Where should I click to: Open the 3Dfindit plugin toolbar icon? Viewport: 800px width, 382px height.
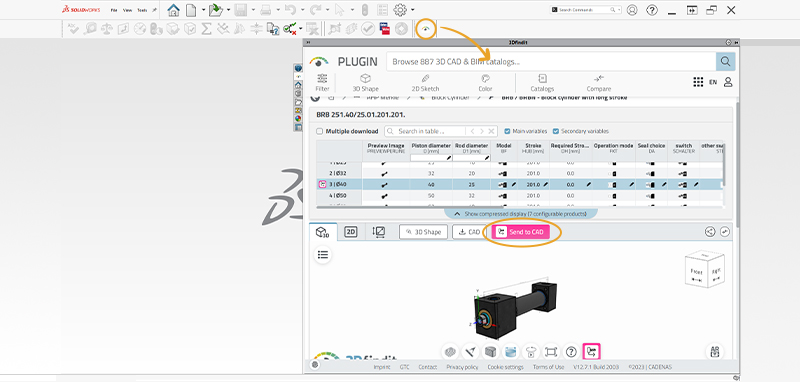tap(426, 29)
